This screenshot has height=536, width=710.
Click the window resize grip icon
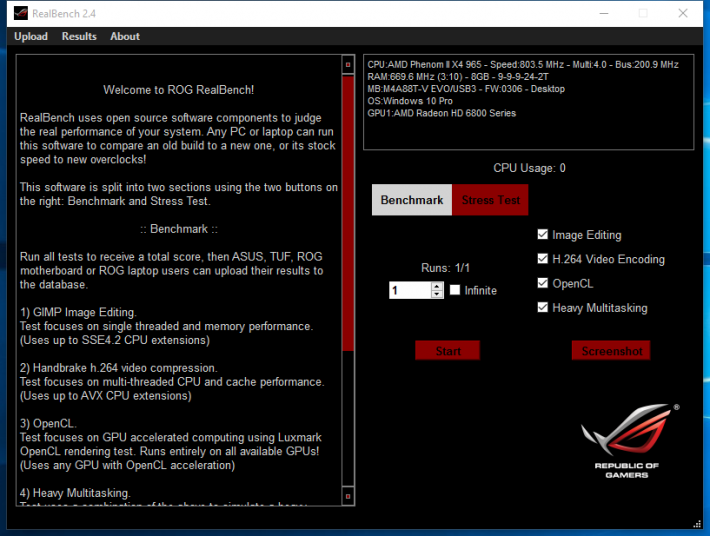point(697,524)
